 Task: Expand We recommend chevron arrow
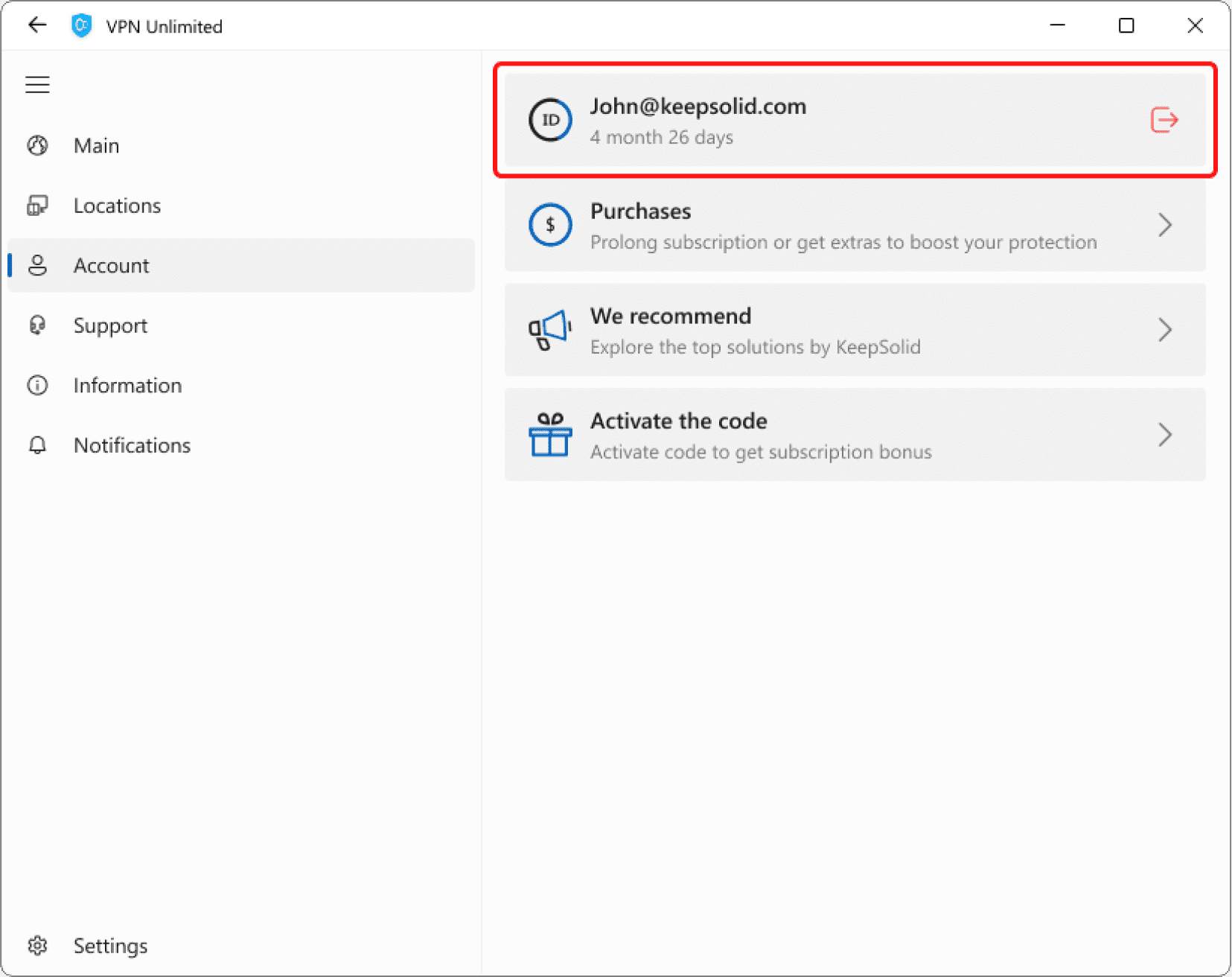tap(1165, 330)
